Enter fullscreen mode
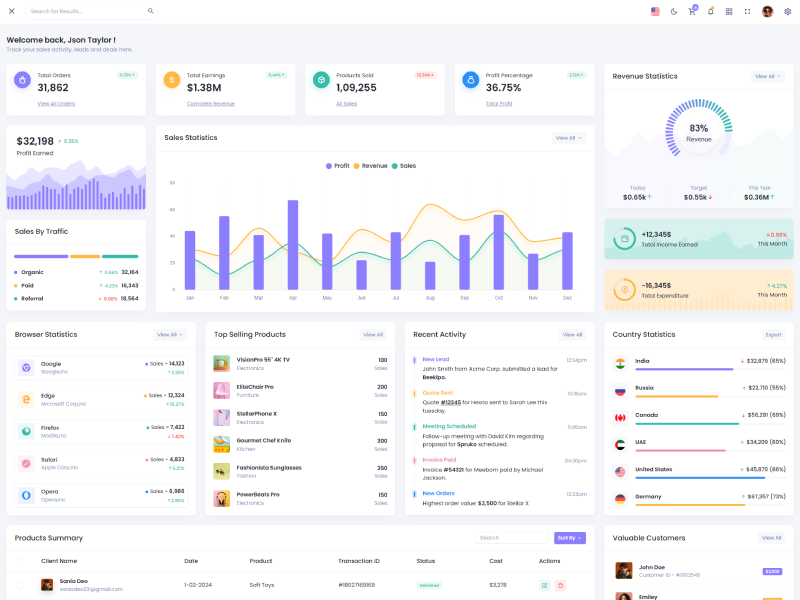The height and width of the screenshot is (600, 800). (x=747, y=11)
